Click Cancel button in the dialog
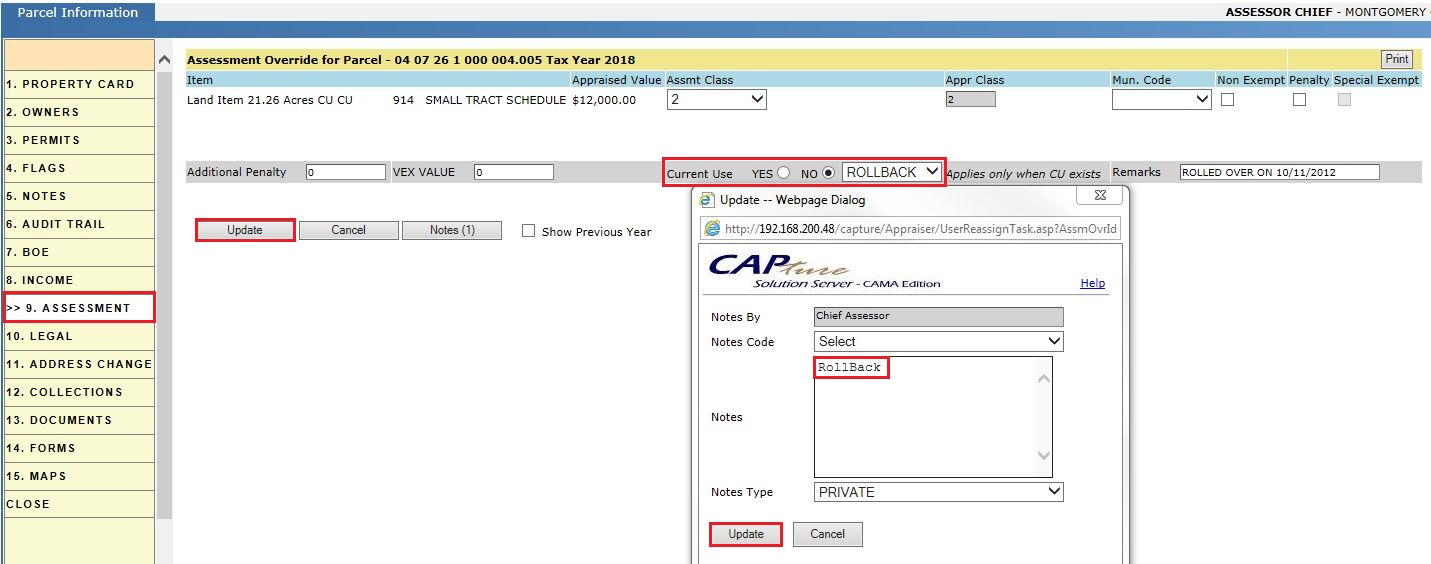This screenshot has width=1431, height=564. [827, 534]
